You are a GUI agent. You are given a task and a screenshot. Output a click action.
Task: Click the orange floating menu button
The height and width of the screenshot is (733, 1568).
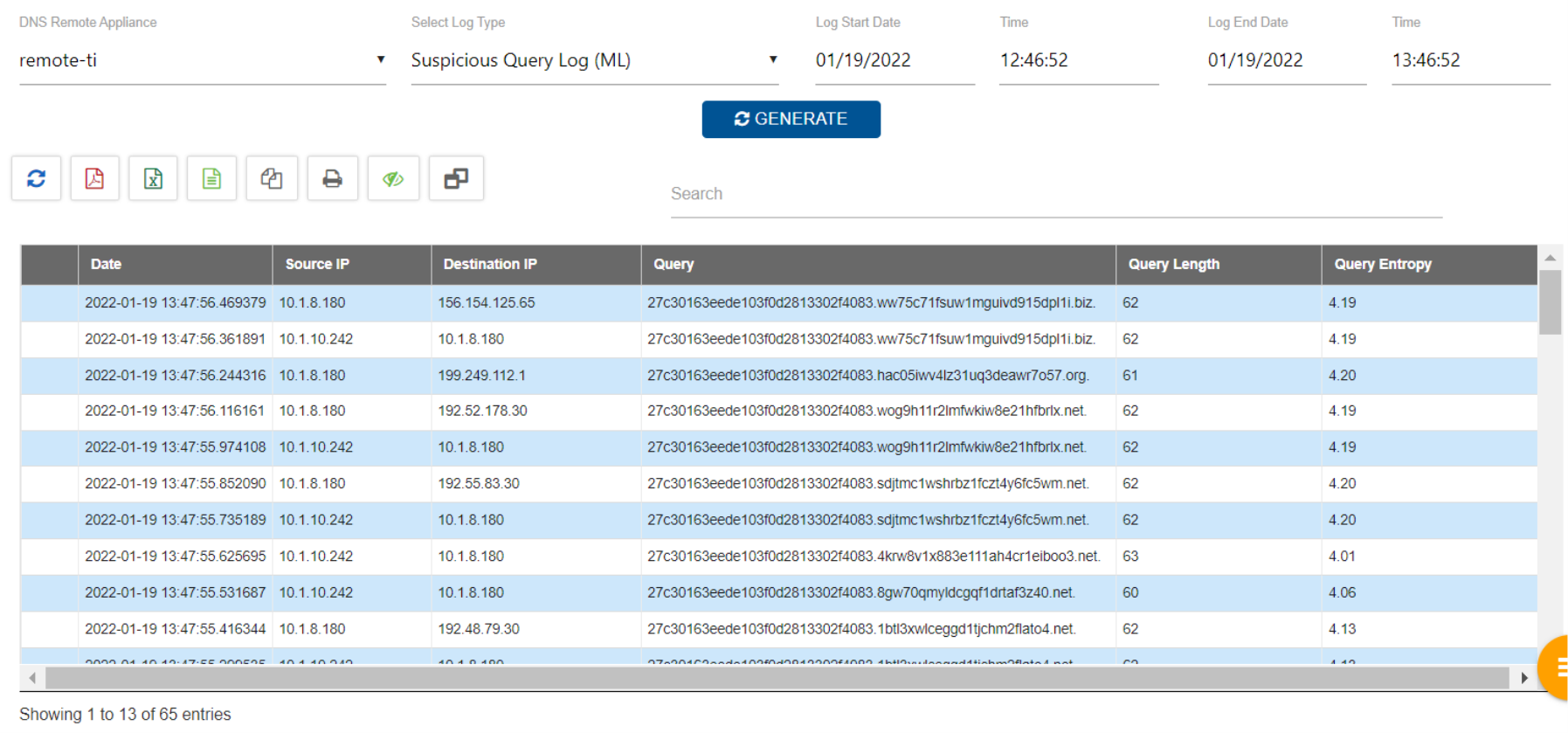[x=1555, y=667]
